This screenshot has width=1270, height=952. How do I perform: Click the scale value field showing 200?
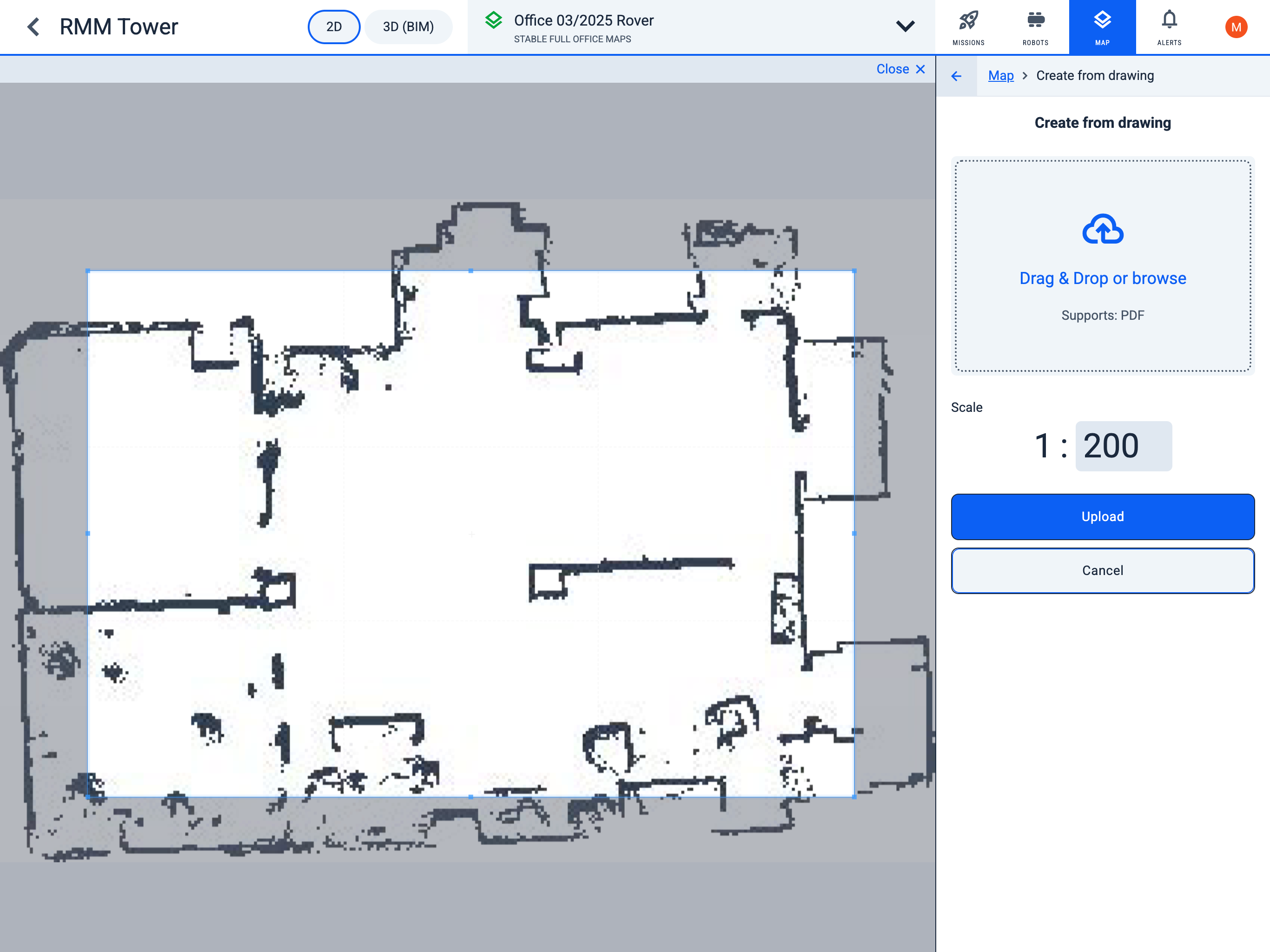[x=1123, y=446]
